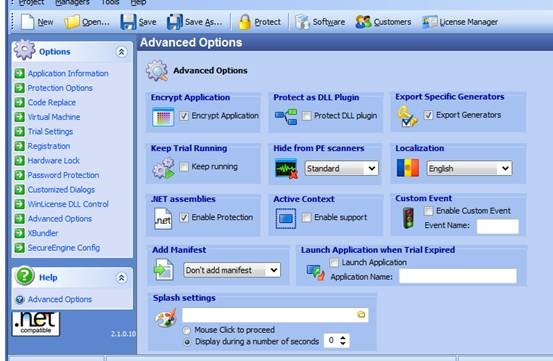Uncheck the Encrypt Application checkbox
Screen dimensions: 553x361
[x=184, y=116]
